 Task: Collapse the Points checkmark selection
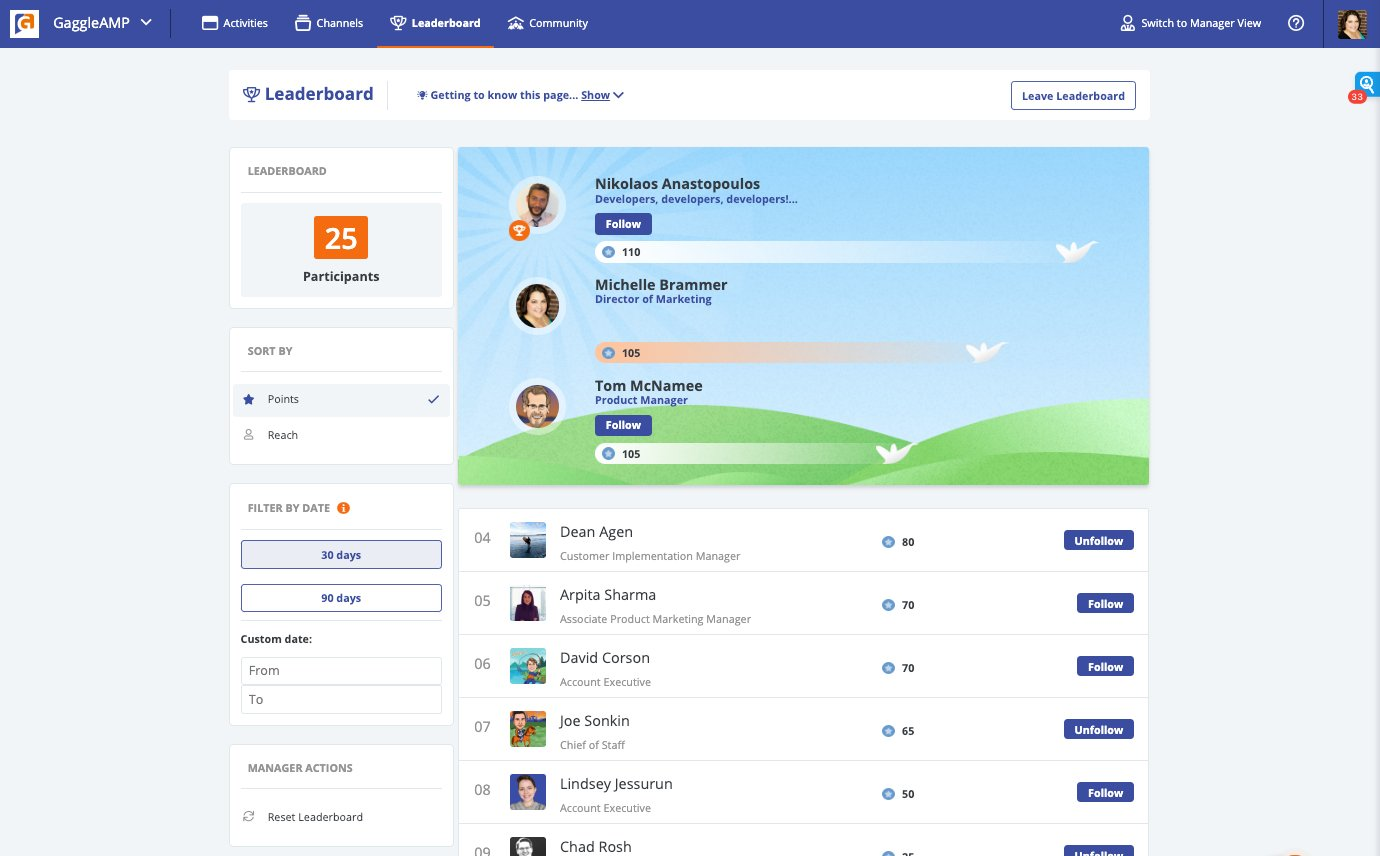[434, 399]
